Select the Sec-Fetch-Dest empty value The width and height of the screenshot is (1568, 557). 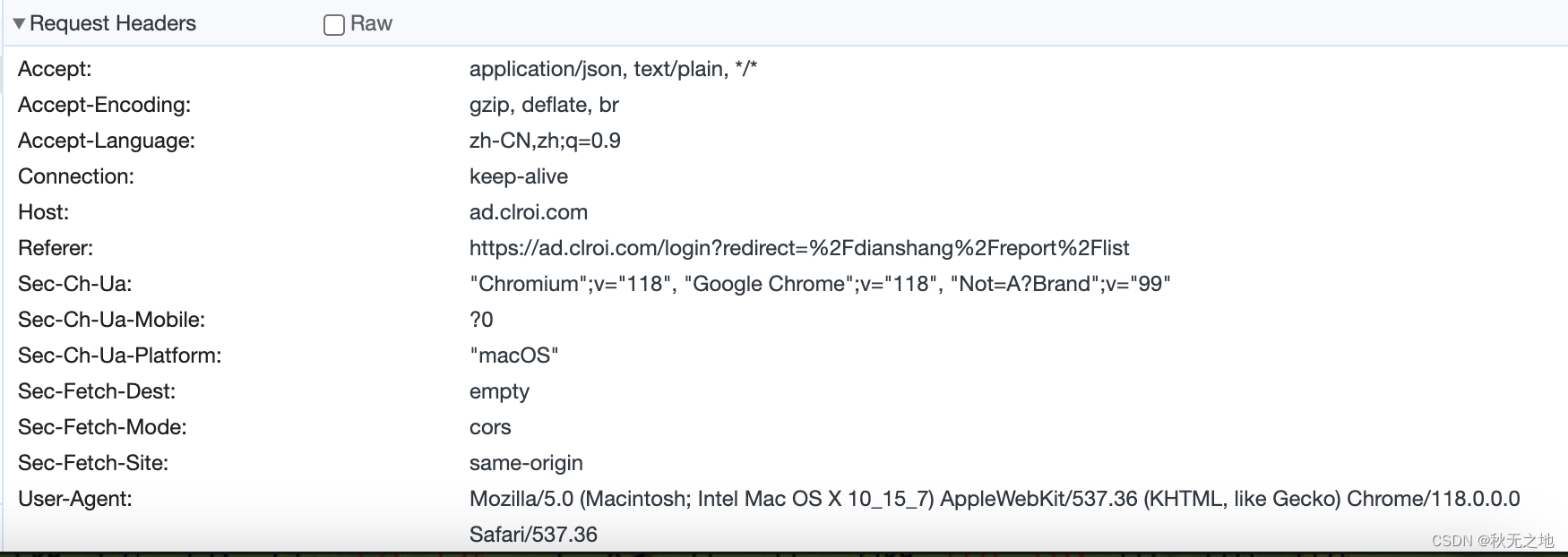[499, 391]
